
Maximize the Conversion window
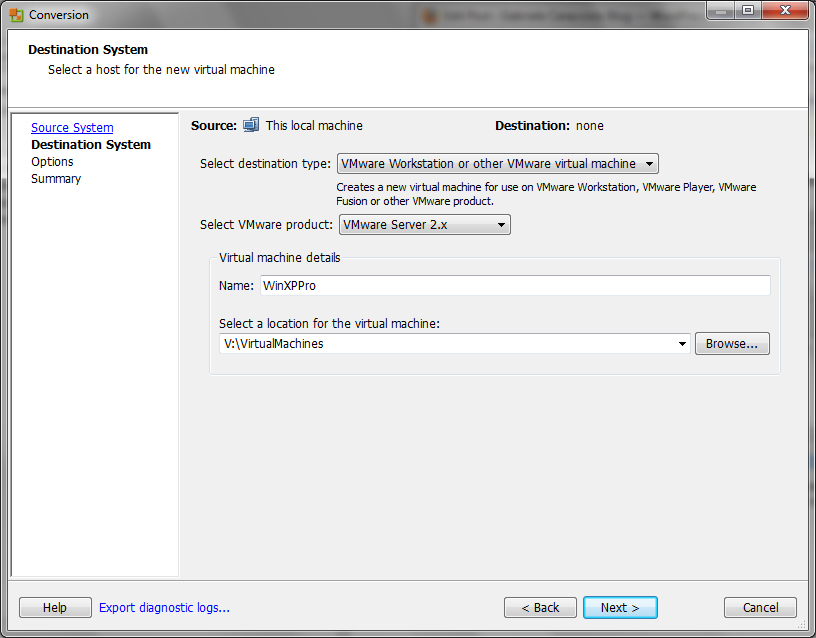pos(748,10)
